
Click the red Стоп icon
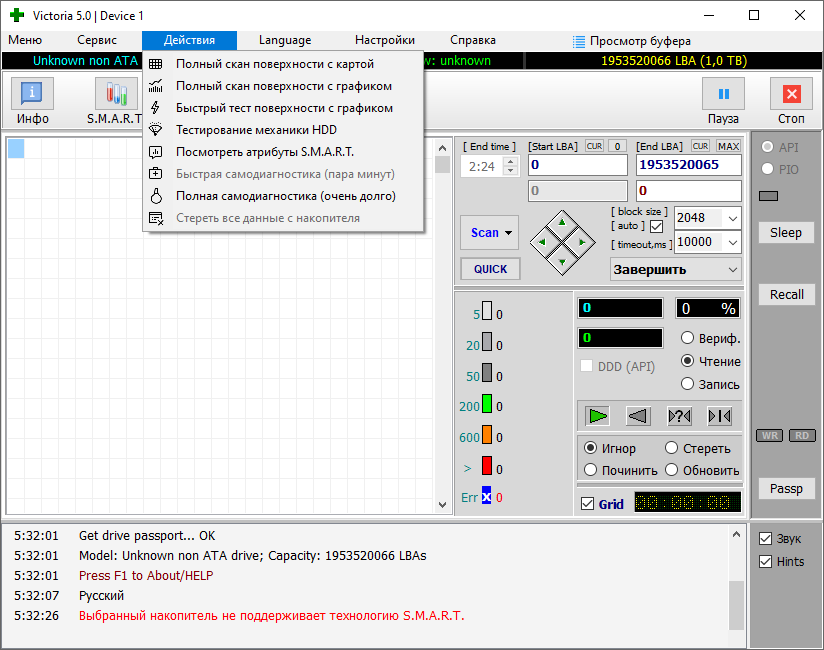tap(791, 94)
